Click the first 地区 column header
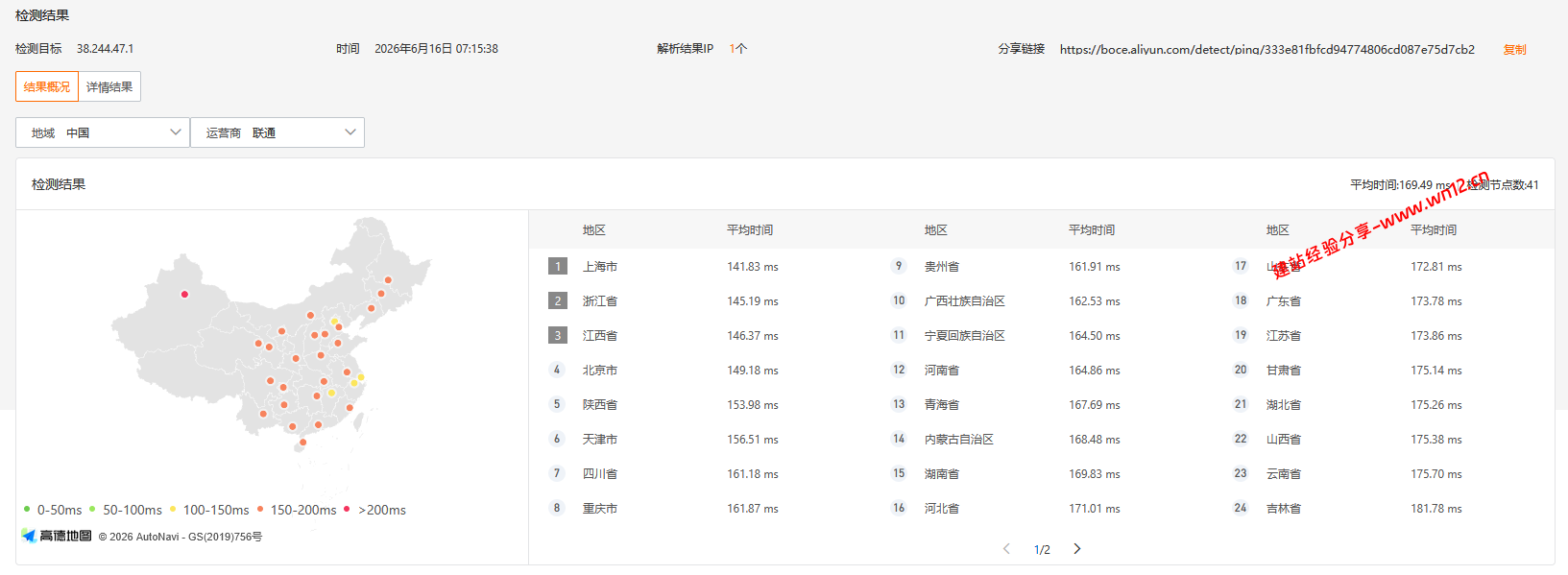The image size is (1568, 575). [594, 229]
